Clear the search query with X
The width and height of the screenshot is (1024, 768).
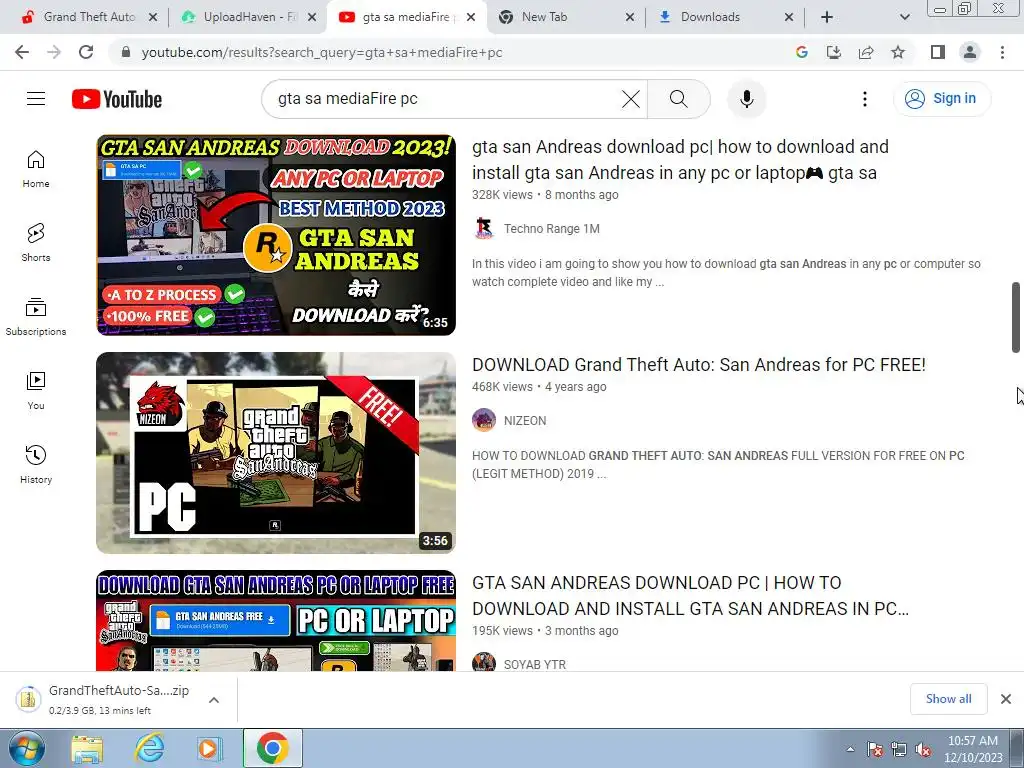[630, 99]
